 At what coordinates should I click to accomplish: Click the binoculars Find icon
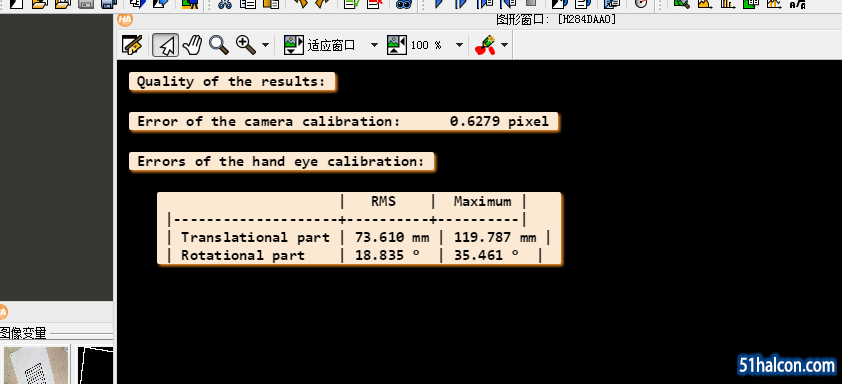[x=403, y=4]
